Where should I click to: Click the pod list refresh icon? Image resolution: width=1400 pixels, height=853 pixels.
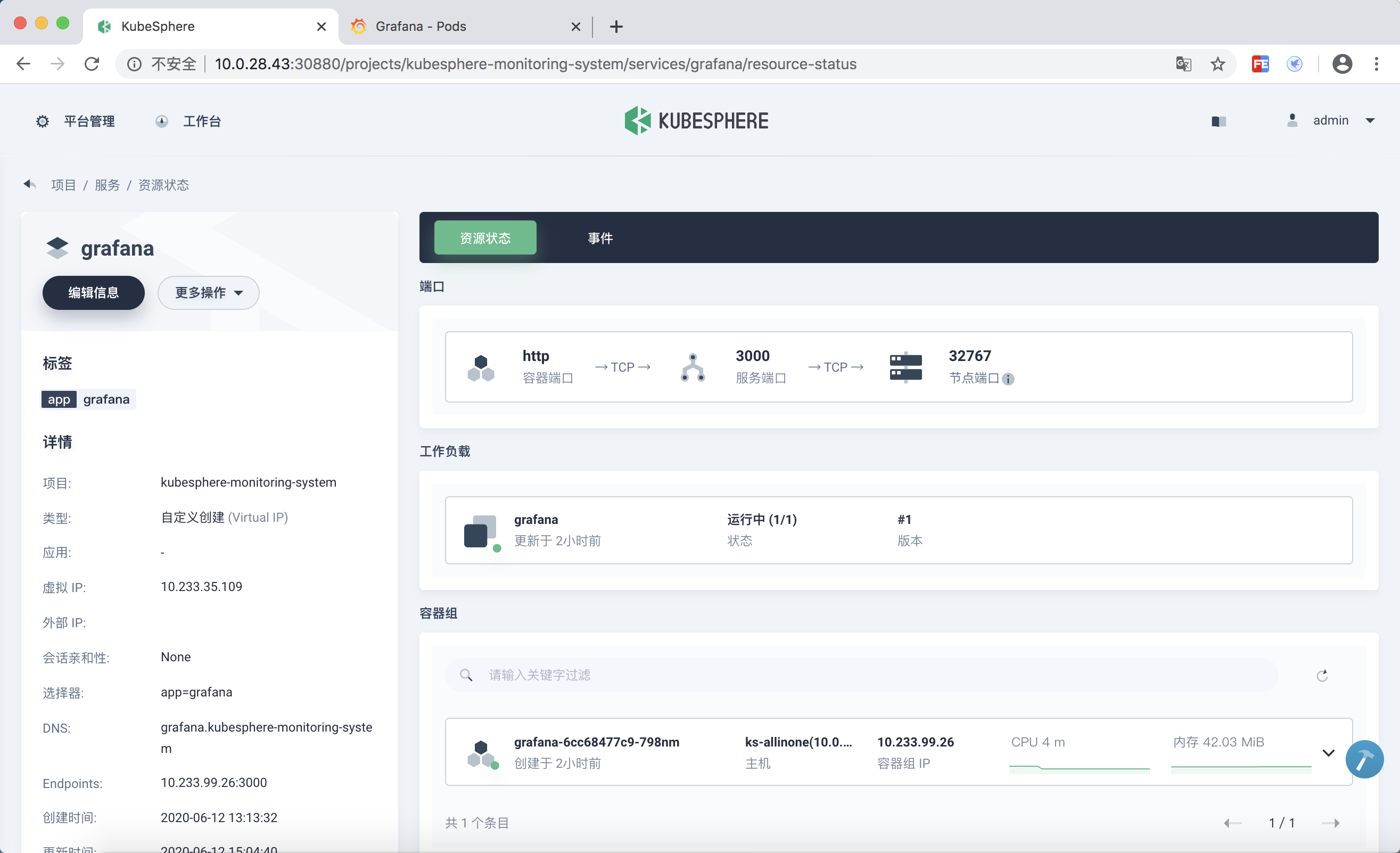[1322, 675]
